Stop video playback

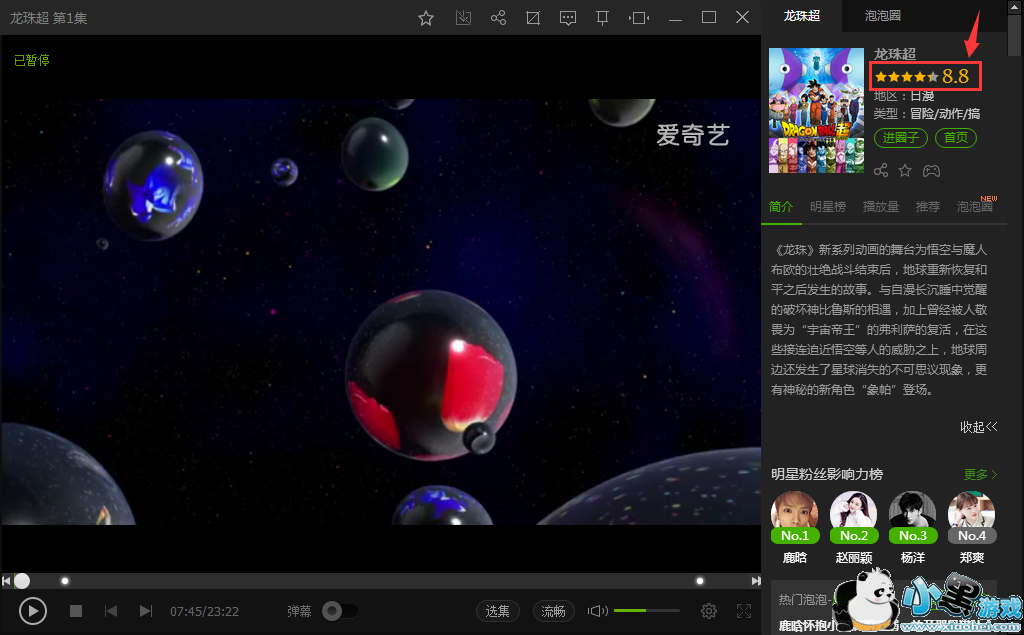tap(76, 611)
